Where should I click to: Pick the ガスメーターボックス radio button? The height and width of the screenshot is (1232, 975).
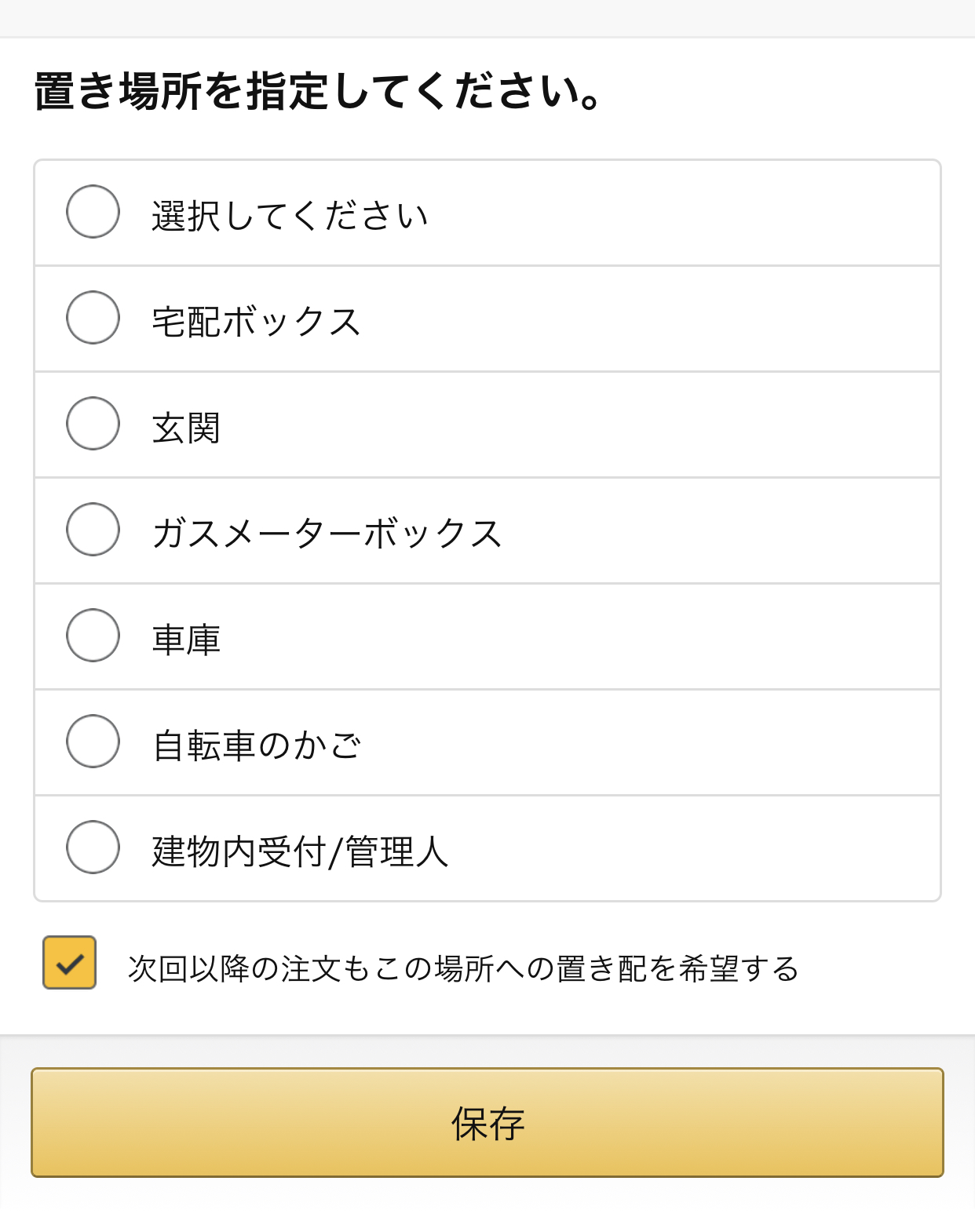pyautogui.click(x=93, y=530)
